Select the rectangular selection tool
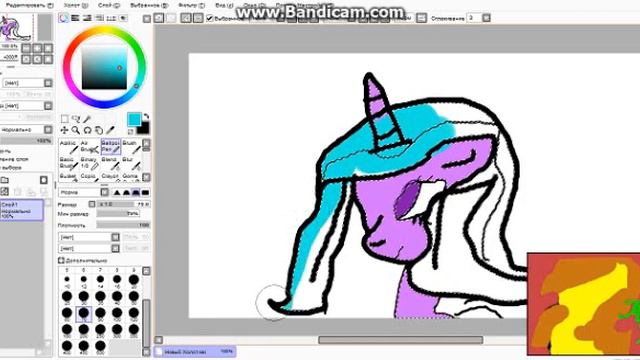The height and width of the screenshot is (360, 640). click(64, 119)
